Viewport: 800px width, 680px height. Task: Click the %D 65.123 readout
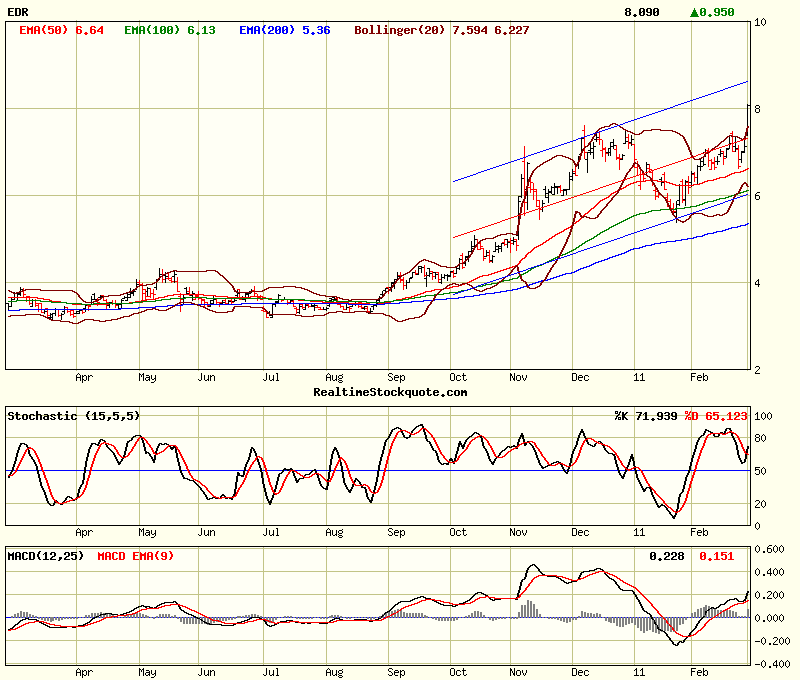[x=716, y=416]
